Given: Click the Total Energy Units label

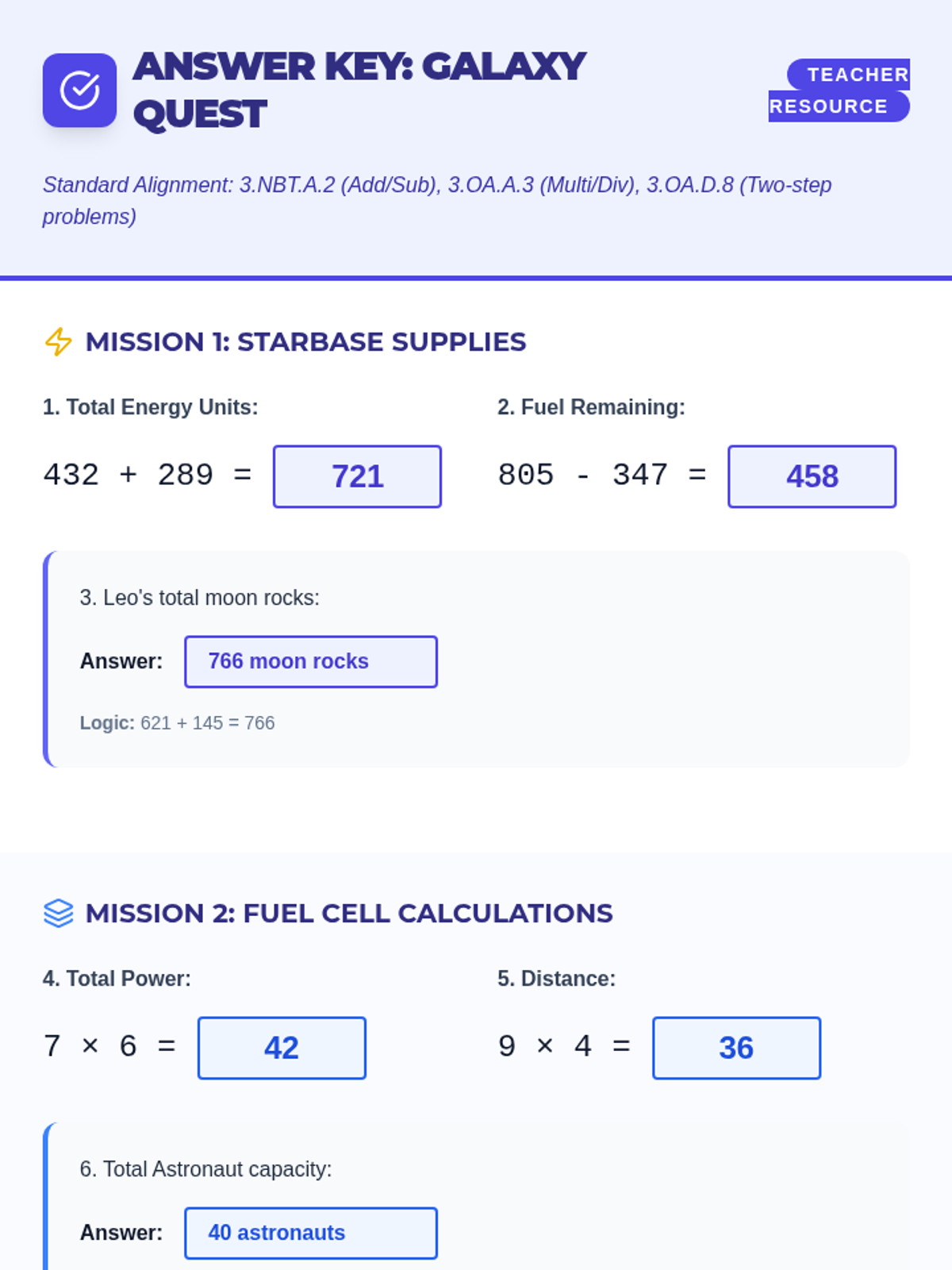Looking at the screenshot, I should 150,407.
